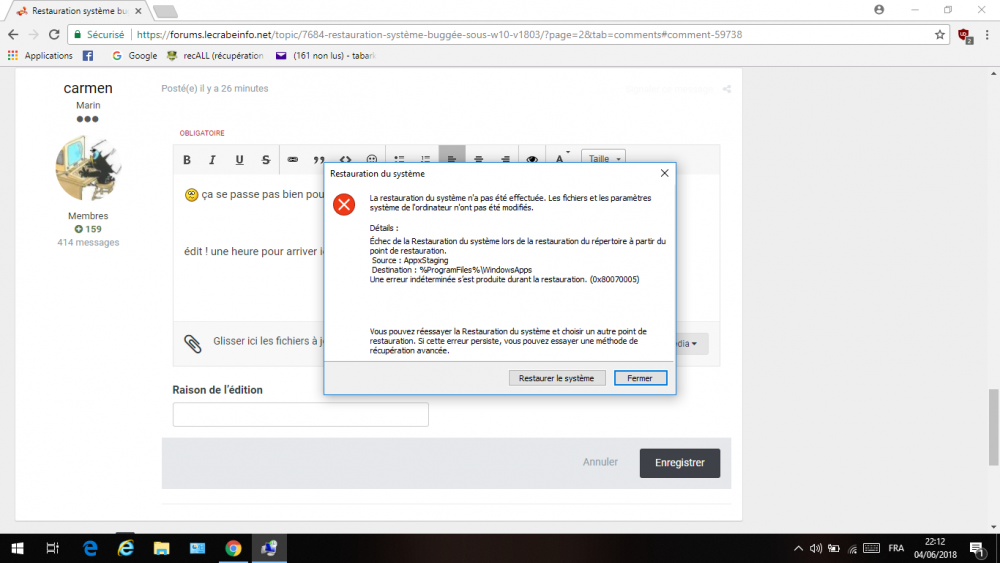Open the uBlock extension icon
Screen dimensions: 1000x563
pyautogui.click(x=965, y=36)
